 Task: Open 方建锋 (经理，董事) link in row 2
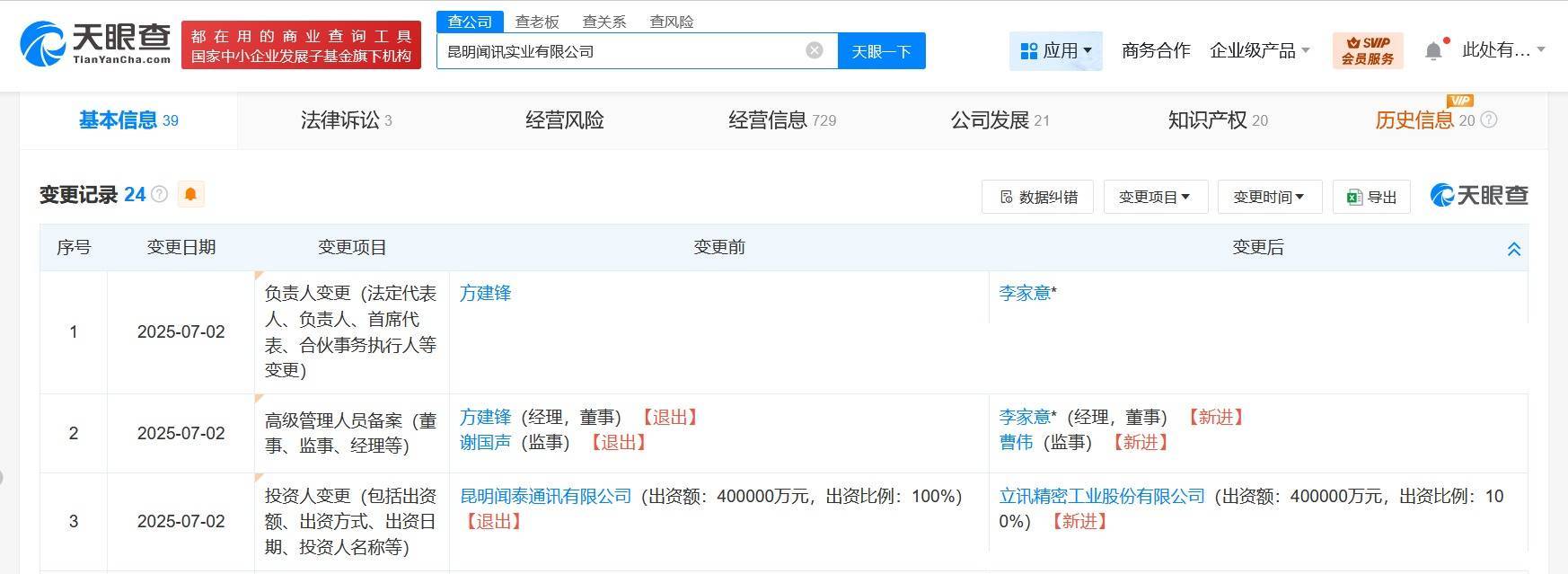485,417
